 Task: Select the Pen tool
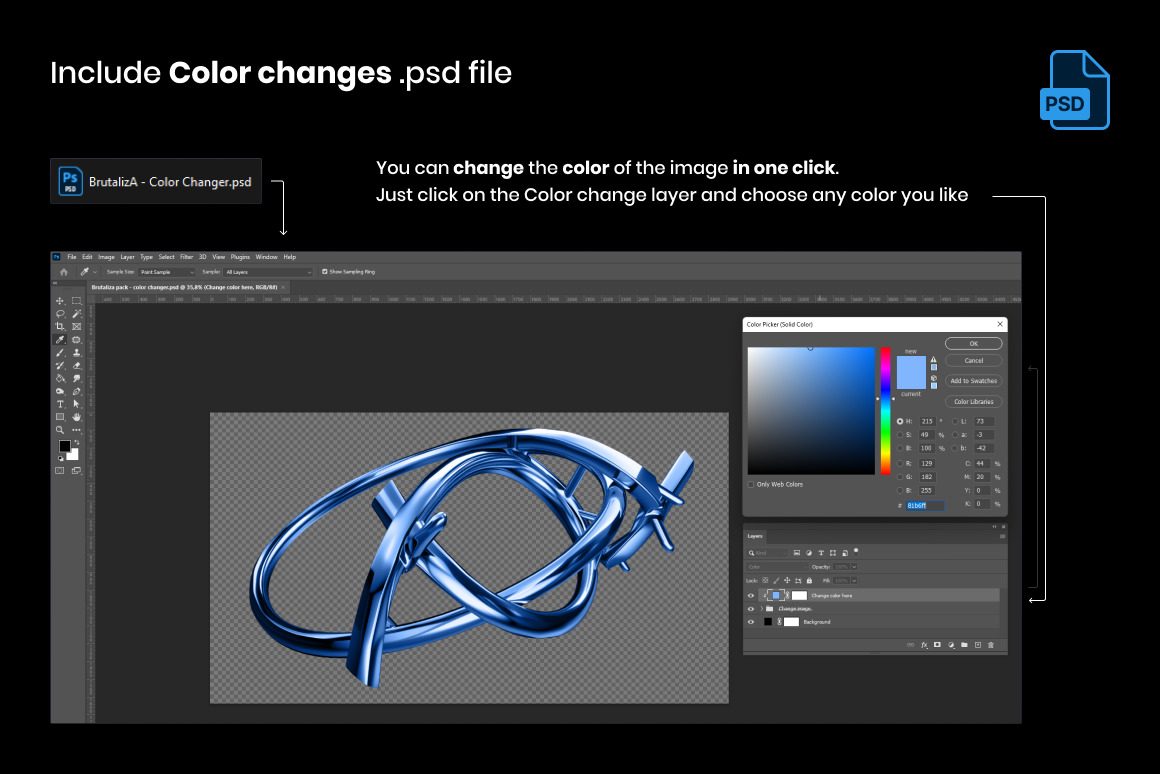(x=76, y=391)
